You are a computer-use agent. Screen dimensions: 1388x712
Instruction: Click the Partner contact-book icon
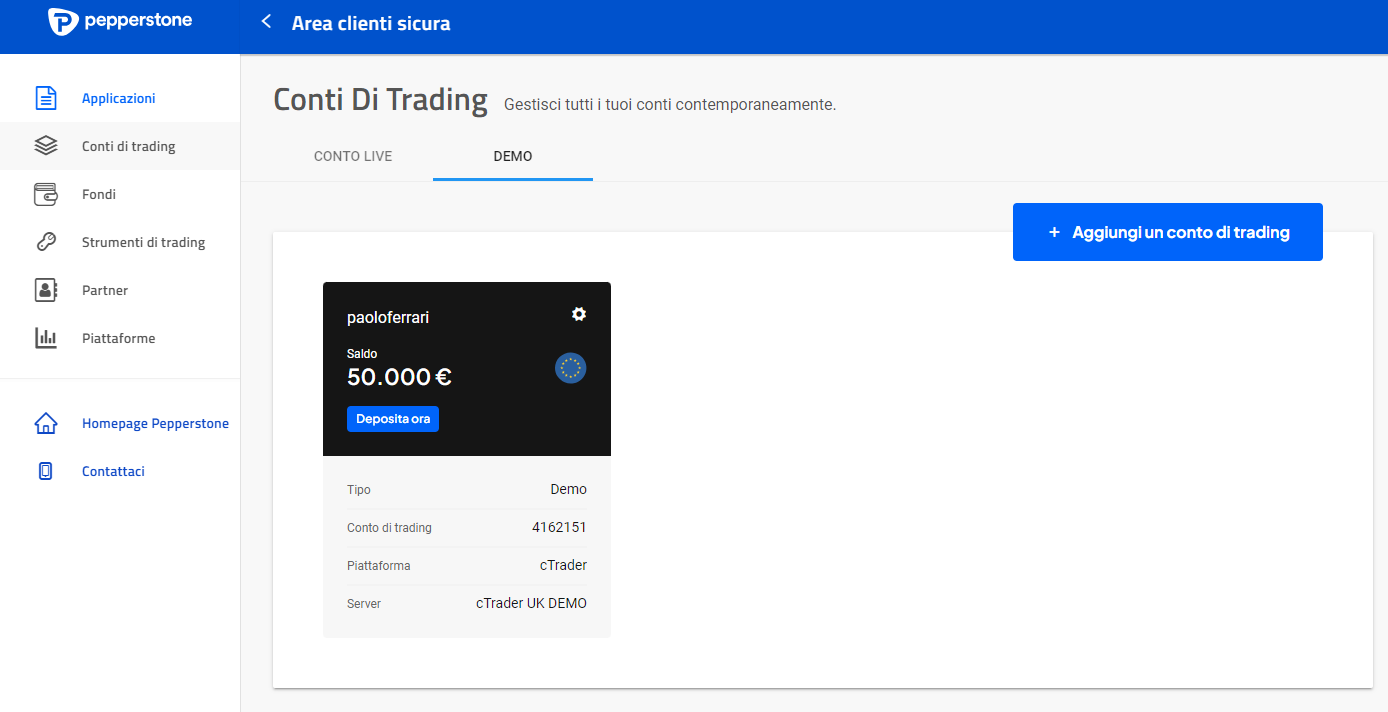pyautogui.click(x=46, y=290)
